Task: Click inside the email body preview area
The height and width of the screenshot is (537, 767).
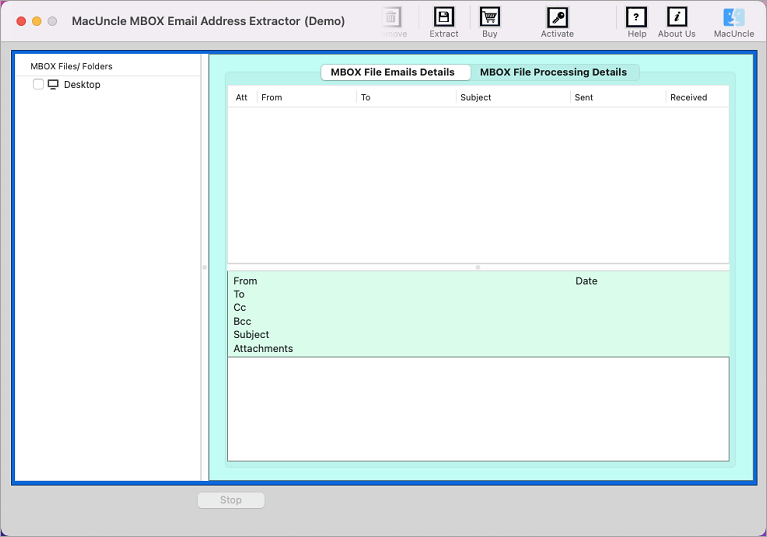Action: pyautogui.click(x=478, y=409)
